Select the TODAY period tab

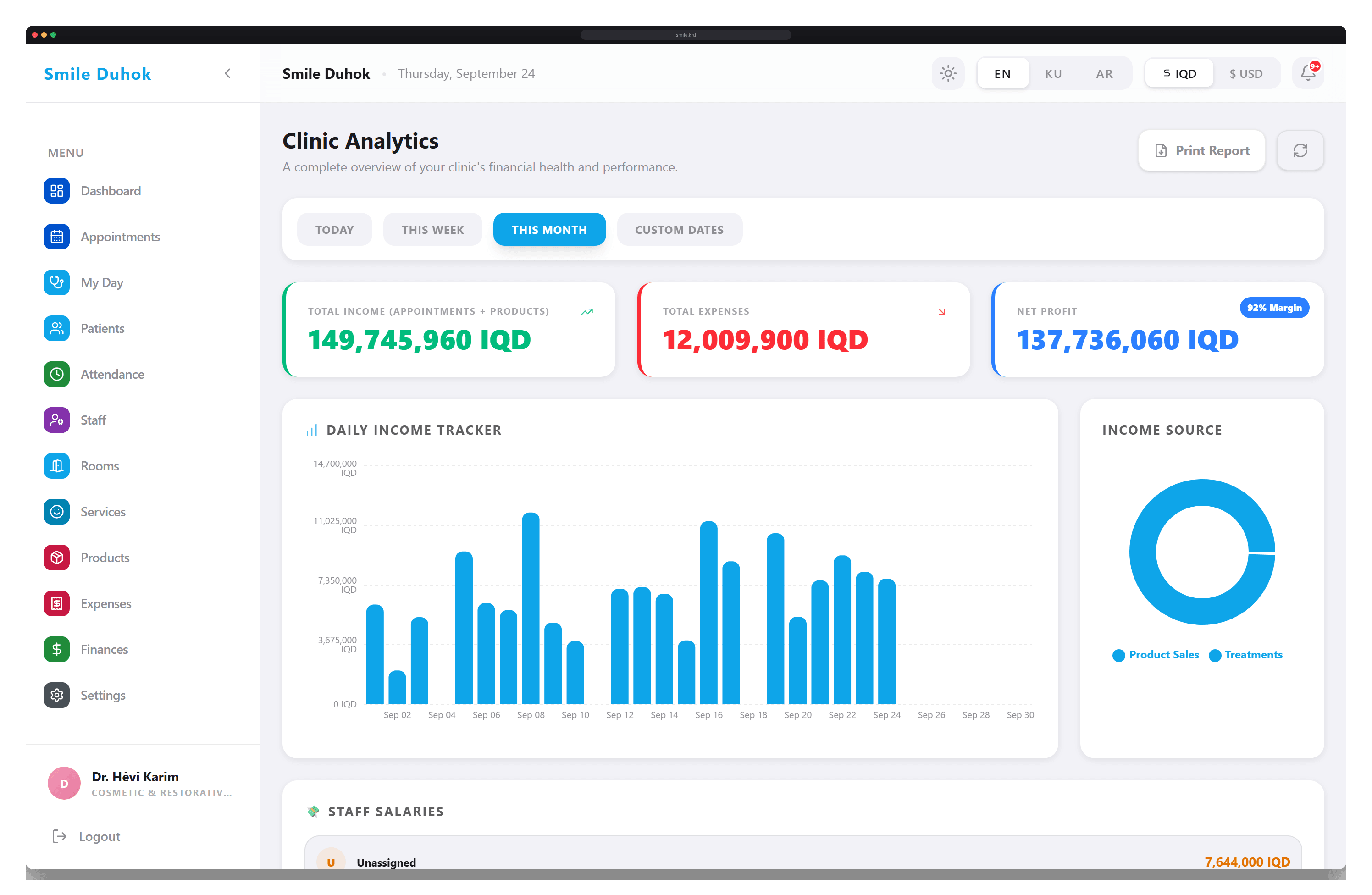[334, 229]
